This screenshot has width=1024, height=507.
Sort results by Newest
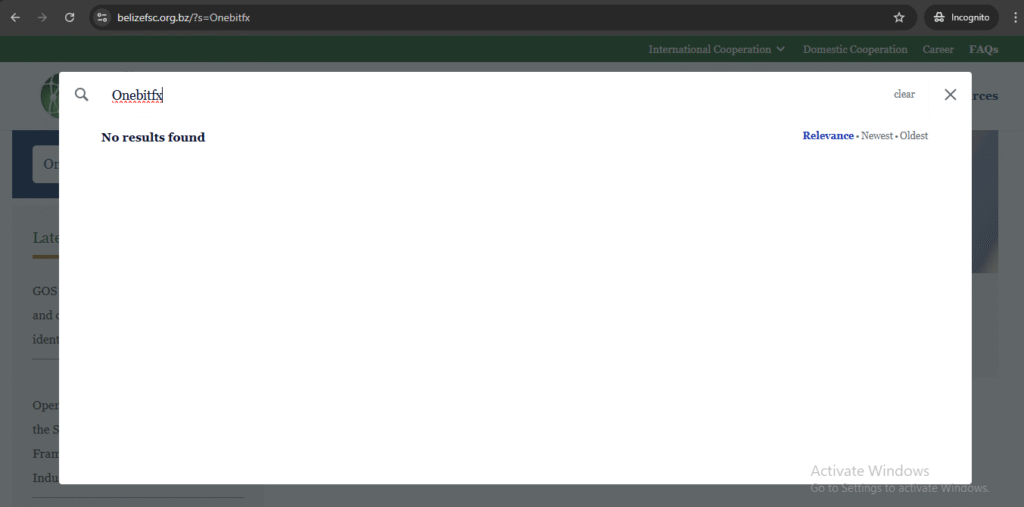coord(877,136)
